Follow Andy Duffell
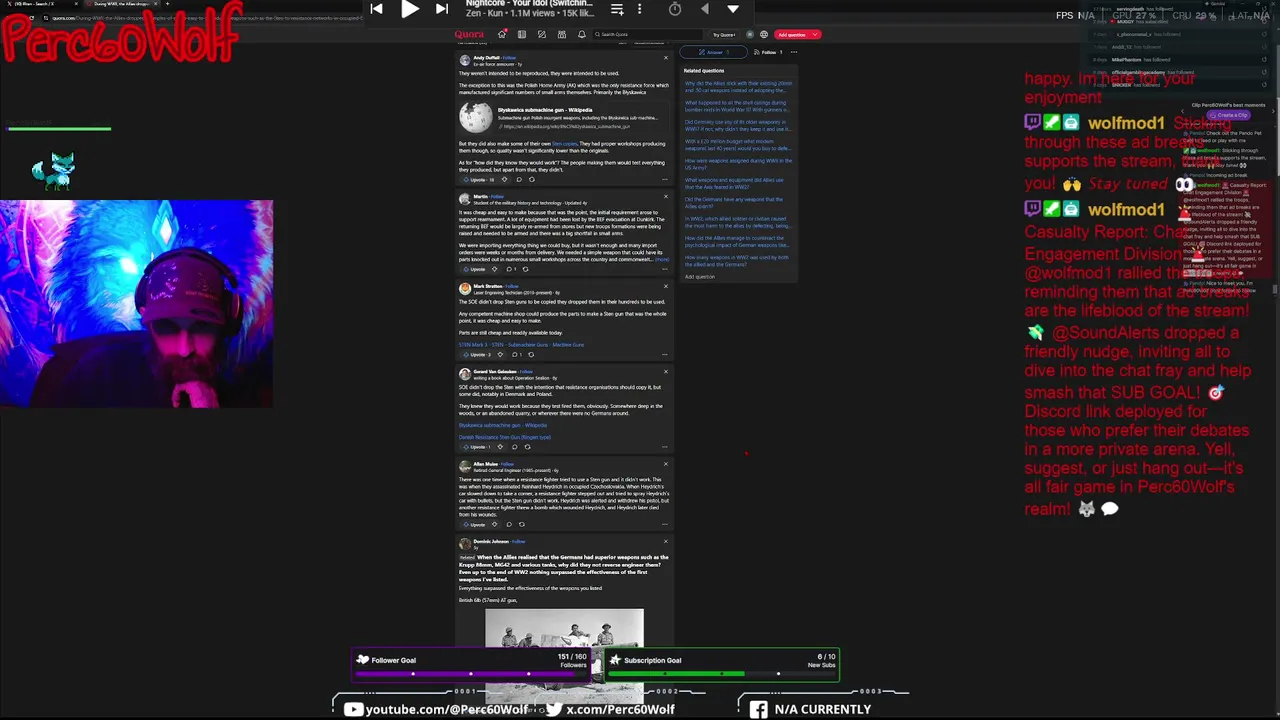The height and width of the screenshot is (720, 1280). [510, 58]
